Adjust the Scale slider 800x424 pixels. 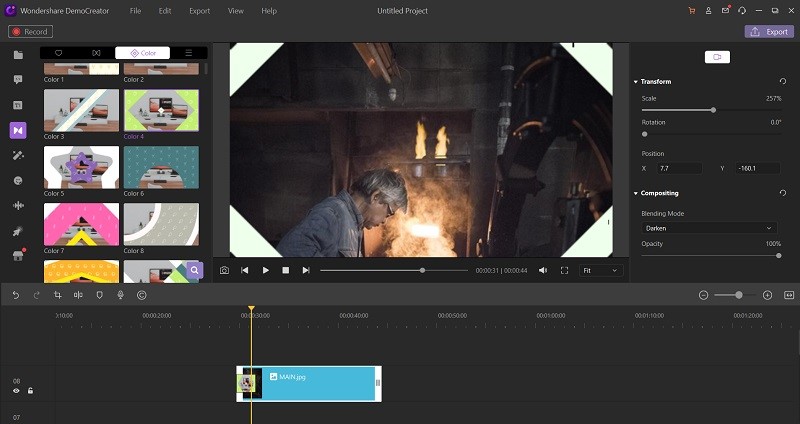(711, 110)
